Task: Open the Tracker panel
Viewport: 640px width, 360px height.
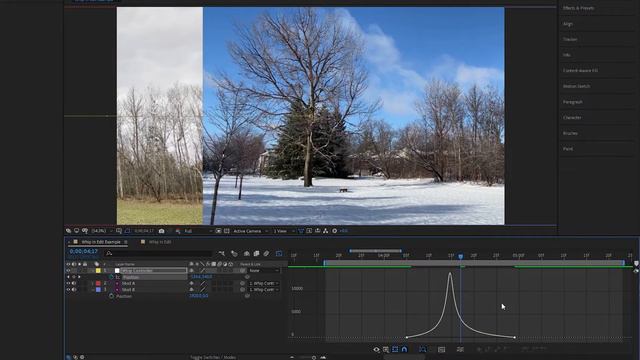Action: 570,39
